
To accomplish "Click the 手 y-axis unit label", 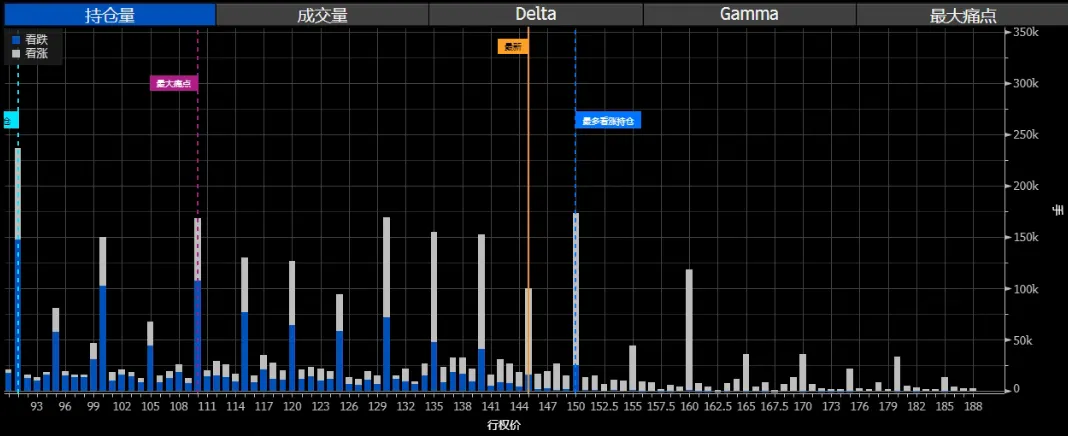I will [x=1058, y=211].
